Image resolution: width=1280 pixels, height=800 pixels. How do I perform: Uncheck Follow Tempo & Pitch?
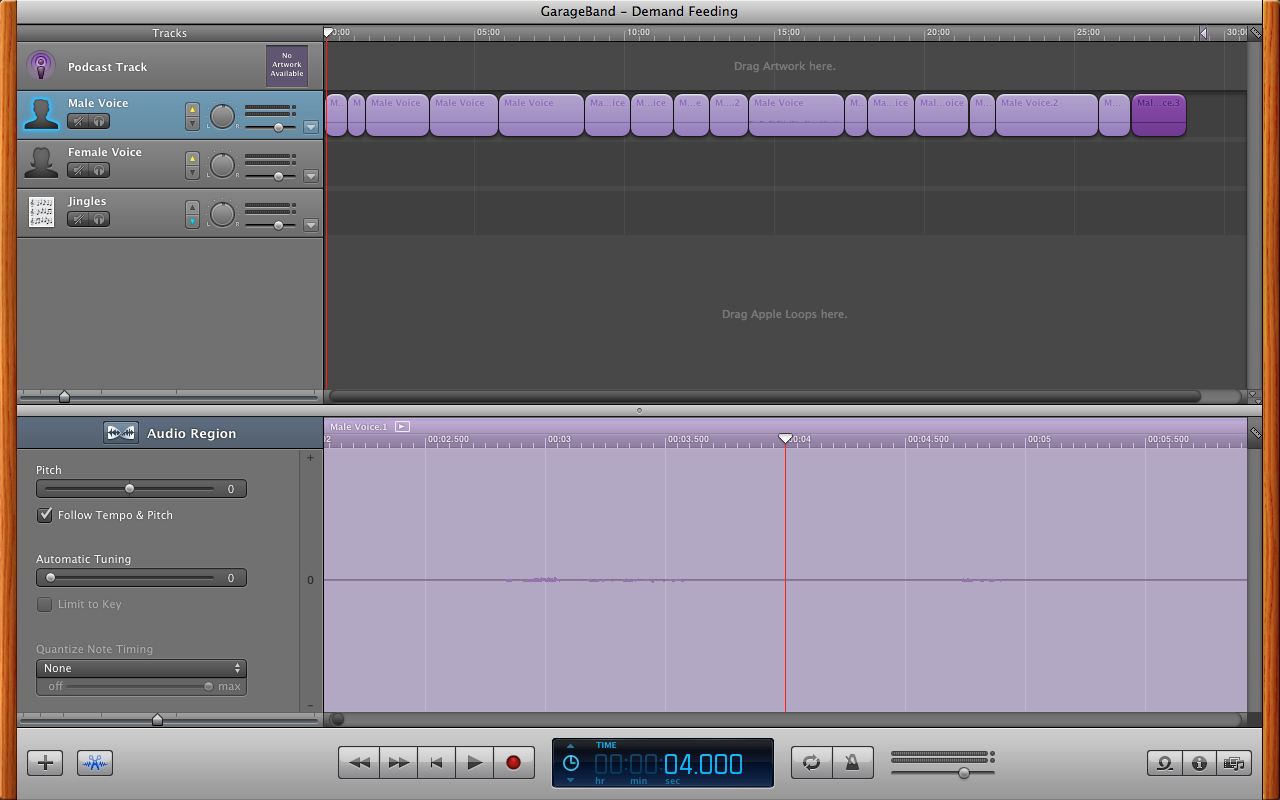pos(45,515)
